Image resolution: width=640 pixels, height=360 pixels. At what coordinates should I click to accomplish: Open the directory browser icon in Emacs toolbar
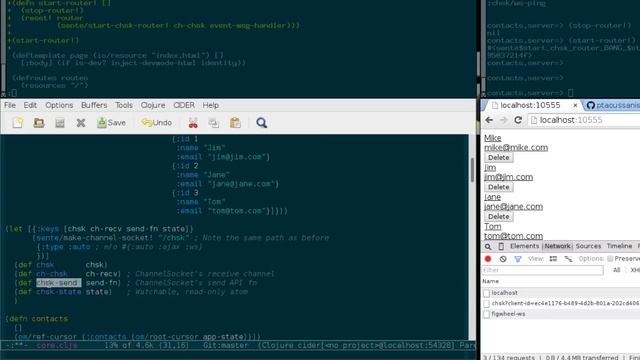point(60,122)
